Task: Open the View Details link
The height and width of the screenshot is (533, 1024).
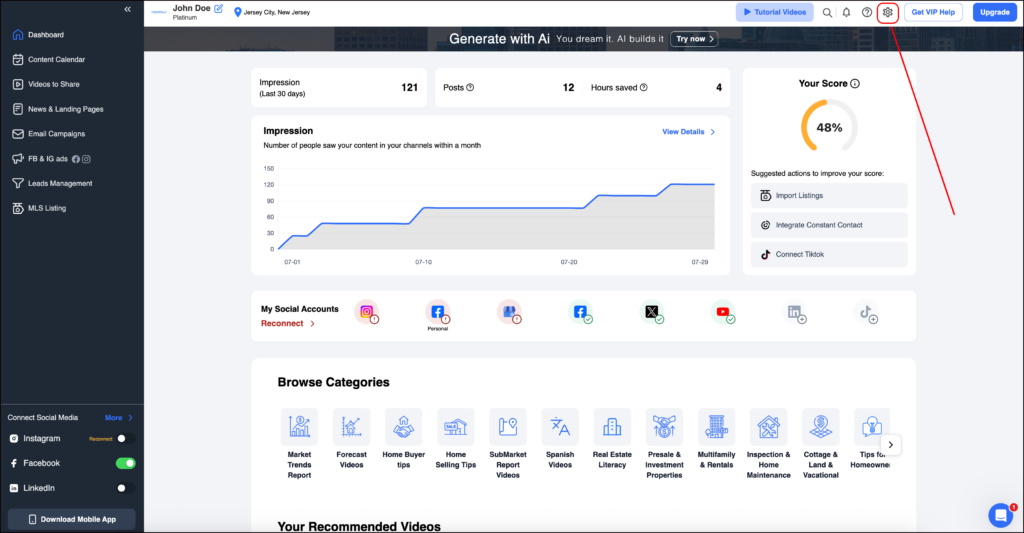Action: point(688,132)
